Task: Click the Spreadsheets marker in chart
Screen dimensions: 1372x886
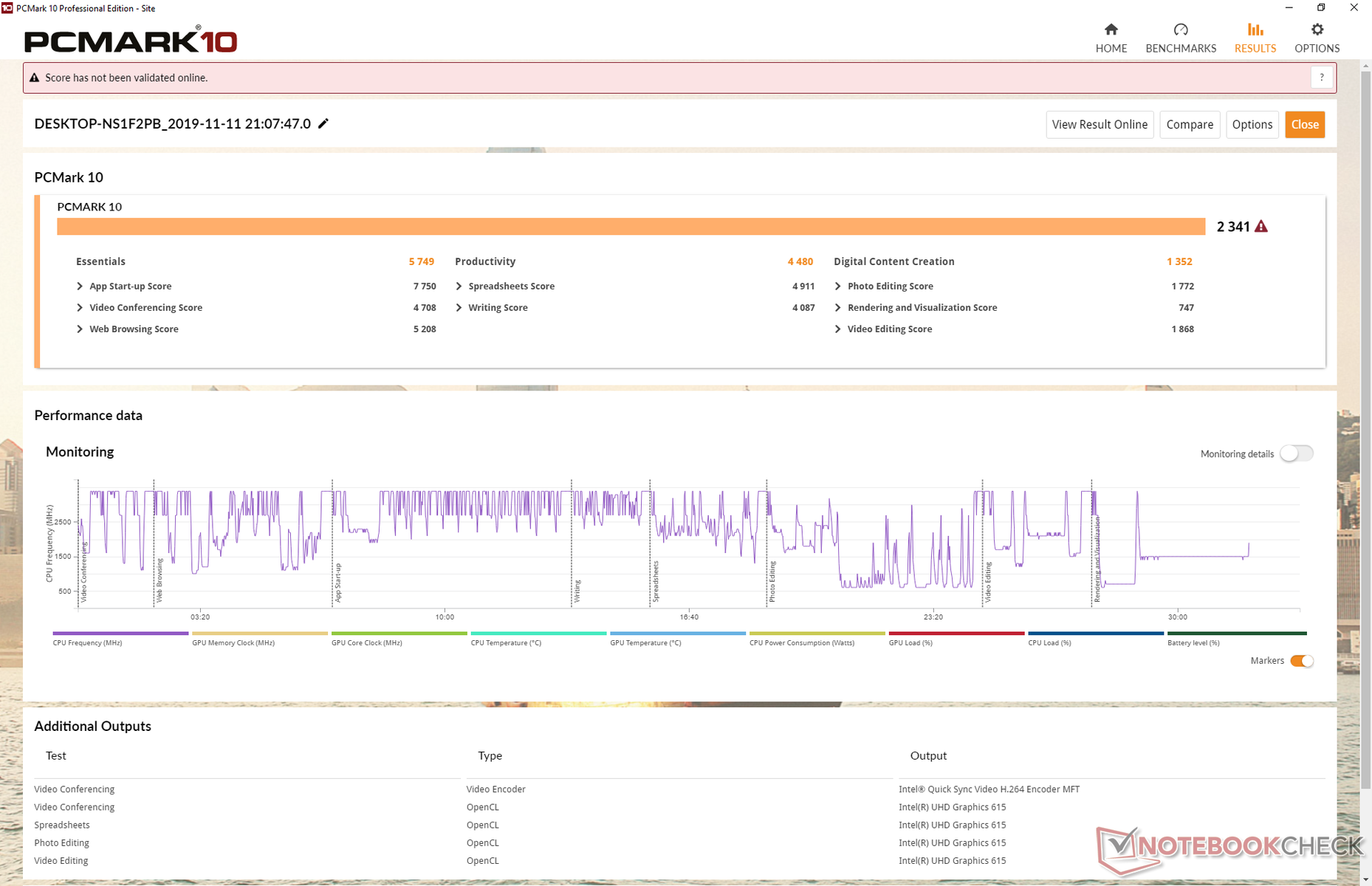Action: pos(656,581)
